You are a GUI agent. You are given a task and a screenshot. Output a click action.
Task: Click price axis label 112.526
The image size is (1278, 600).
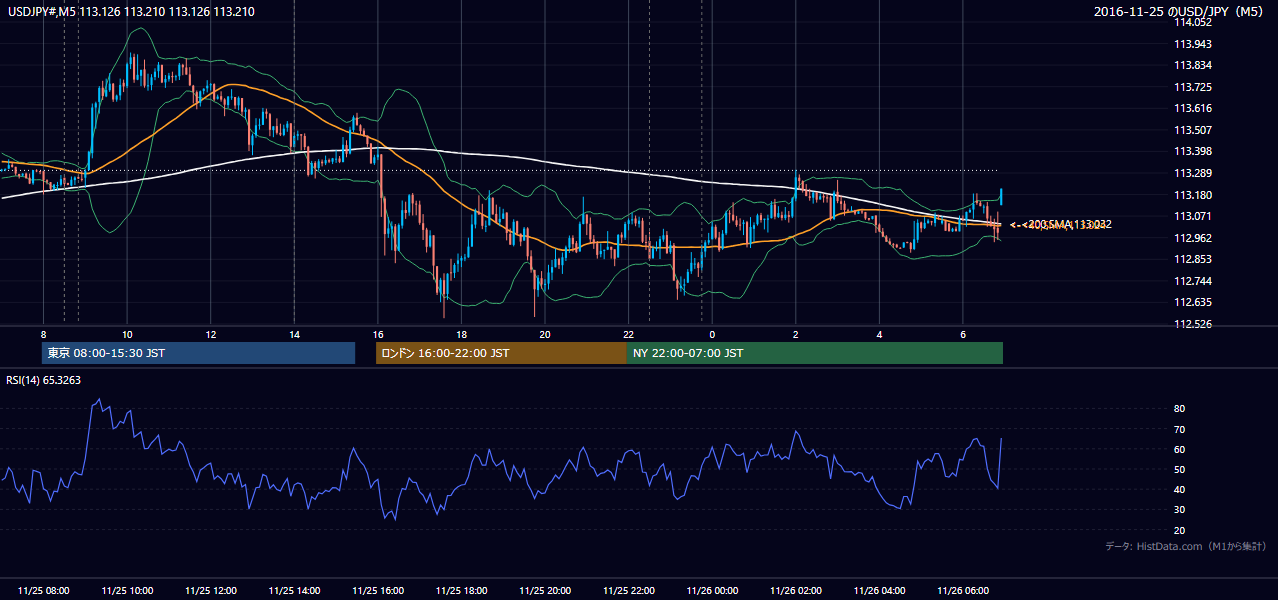point(1192,324)
